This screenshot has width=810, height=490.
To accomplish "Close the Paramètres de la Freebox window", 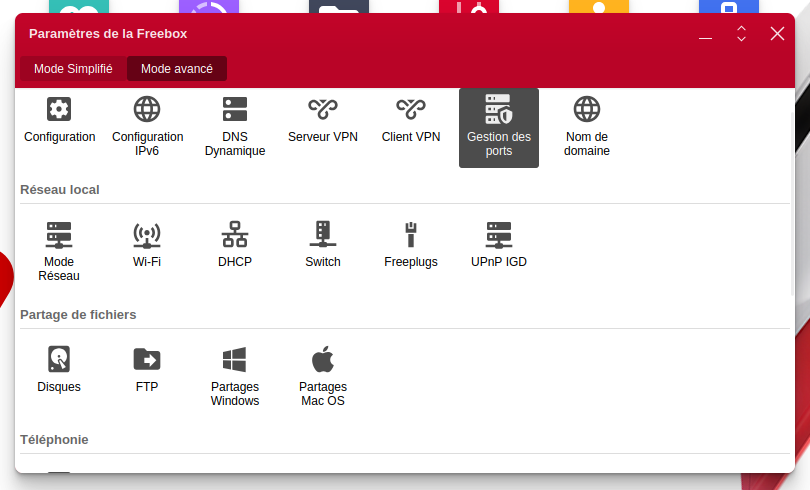I will click(777, 34).
